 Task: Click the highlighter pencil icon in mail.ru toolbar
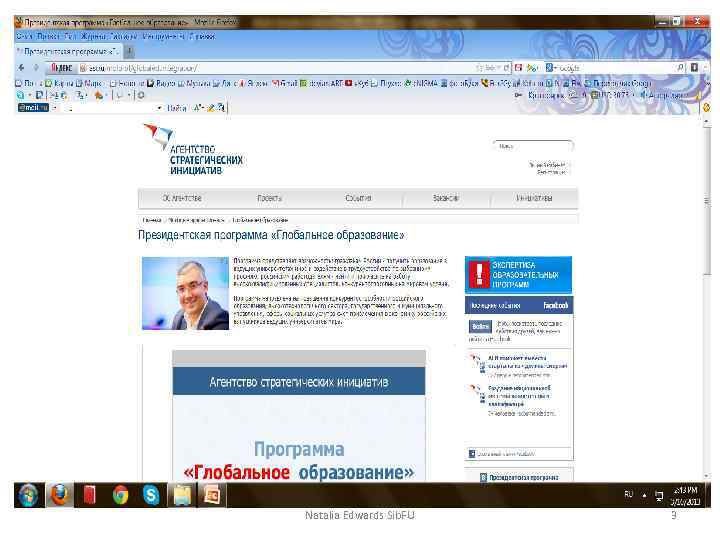click(211, 108)
